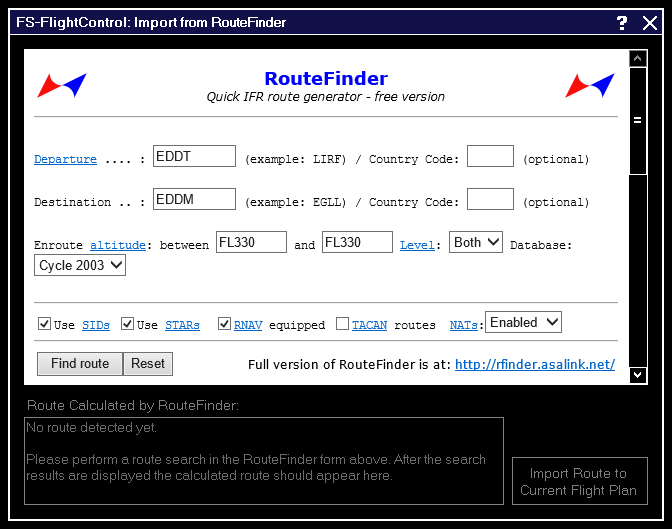Click the '(example: EGLL)' hint text
This screenshot has width=672, height=529.
(x=295, y=202)
